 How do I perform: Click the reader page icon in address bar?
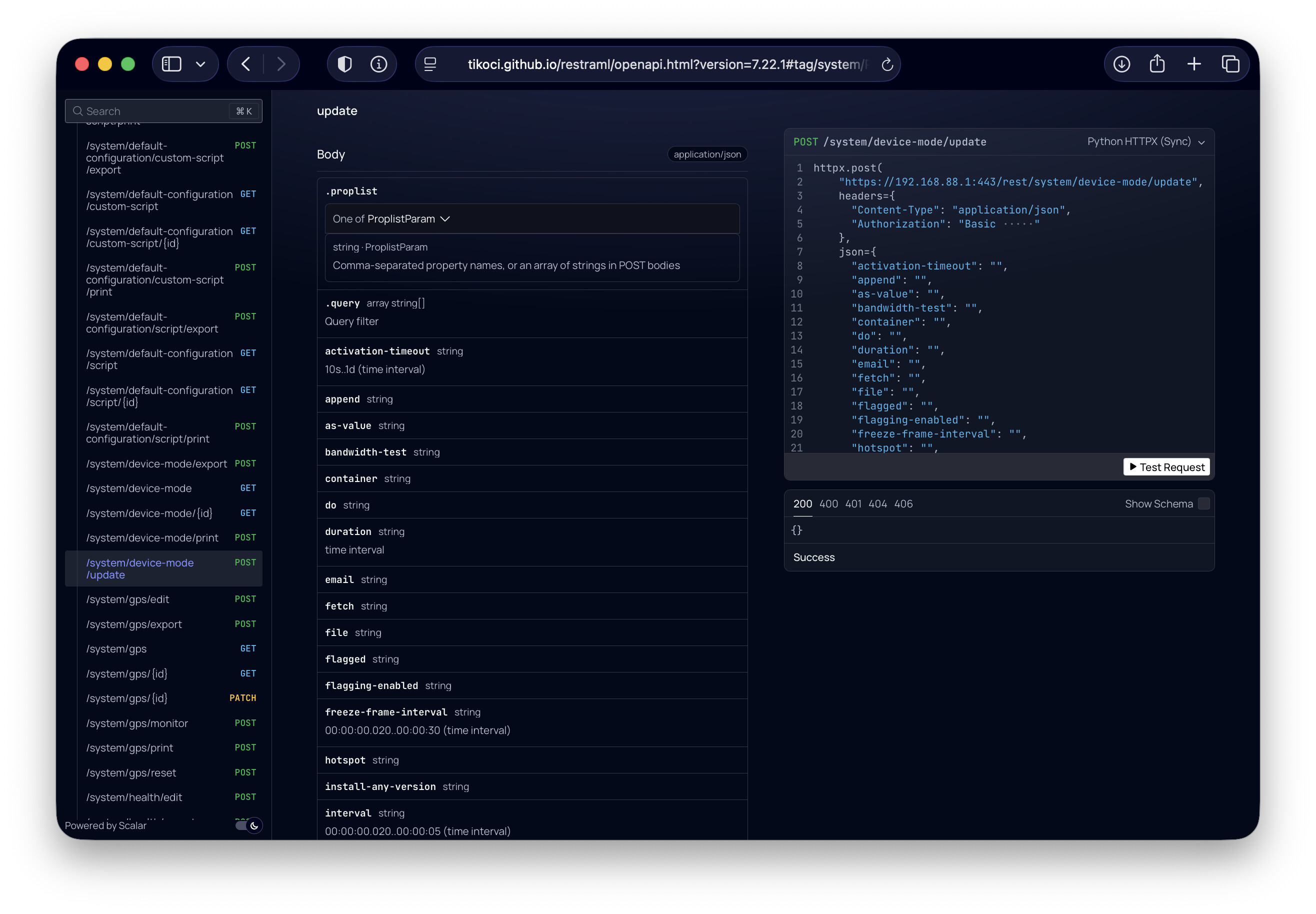[430, 64]
